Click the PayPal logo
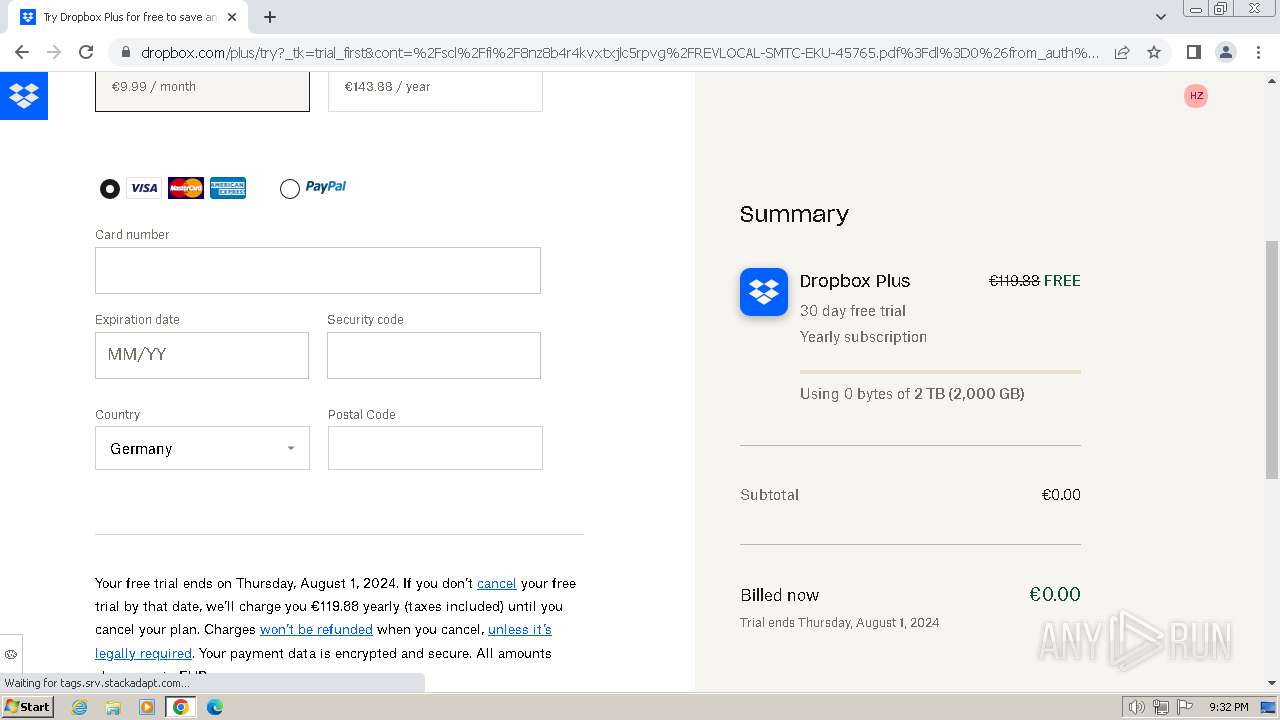1280x720 pixels. tap(326, 187)
